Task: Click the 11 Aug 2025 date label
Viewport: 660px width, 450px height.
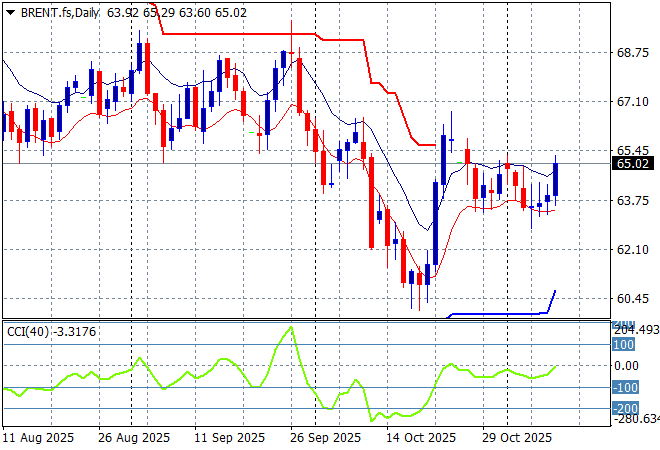Action: pyautogui.click(x=38, y=438)
